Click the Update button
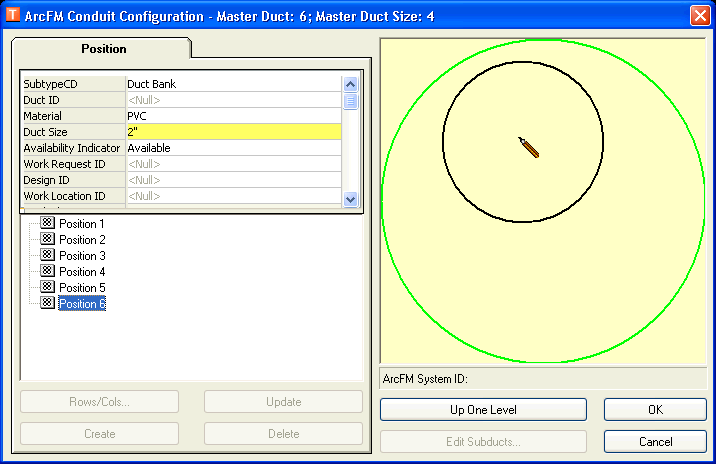This screenshot has width=716, height=464. (x=284, y=402)
